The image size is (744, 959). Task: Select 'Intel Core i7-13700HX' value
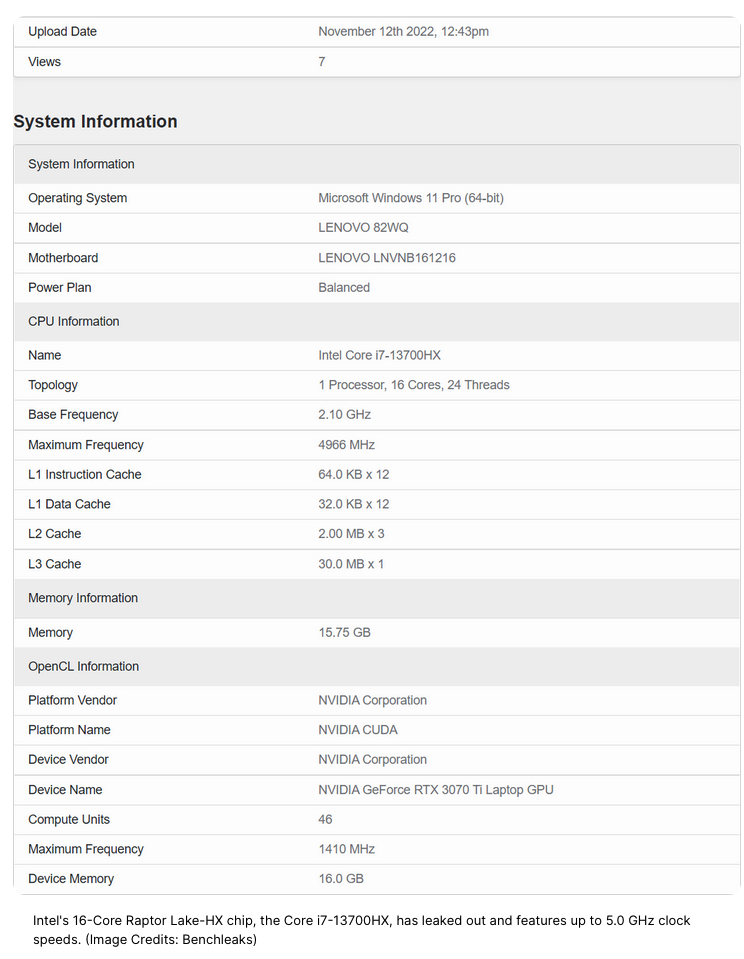[x=379, y=355]
